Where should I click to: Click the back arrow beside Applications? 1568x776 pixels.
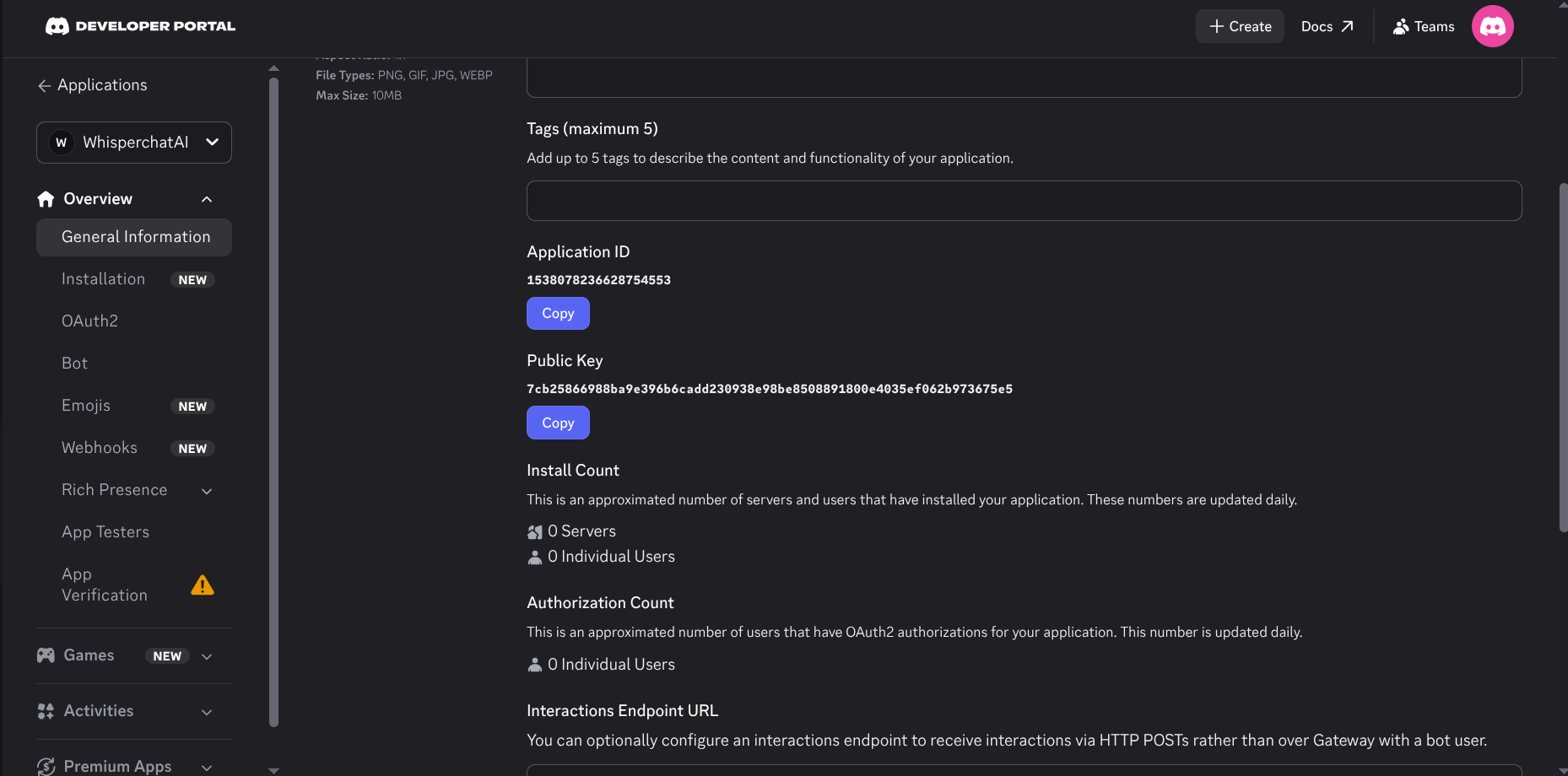[45, 85]
